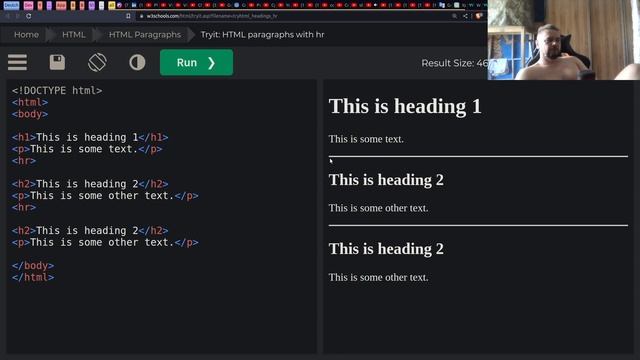Viewport: 640px width, 360px height.
Task: Click the share icon in address bar
Action: (x=465, y=16)
